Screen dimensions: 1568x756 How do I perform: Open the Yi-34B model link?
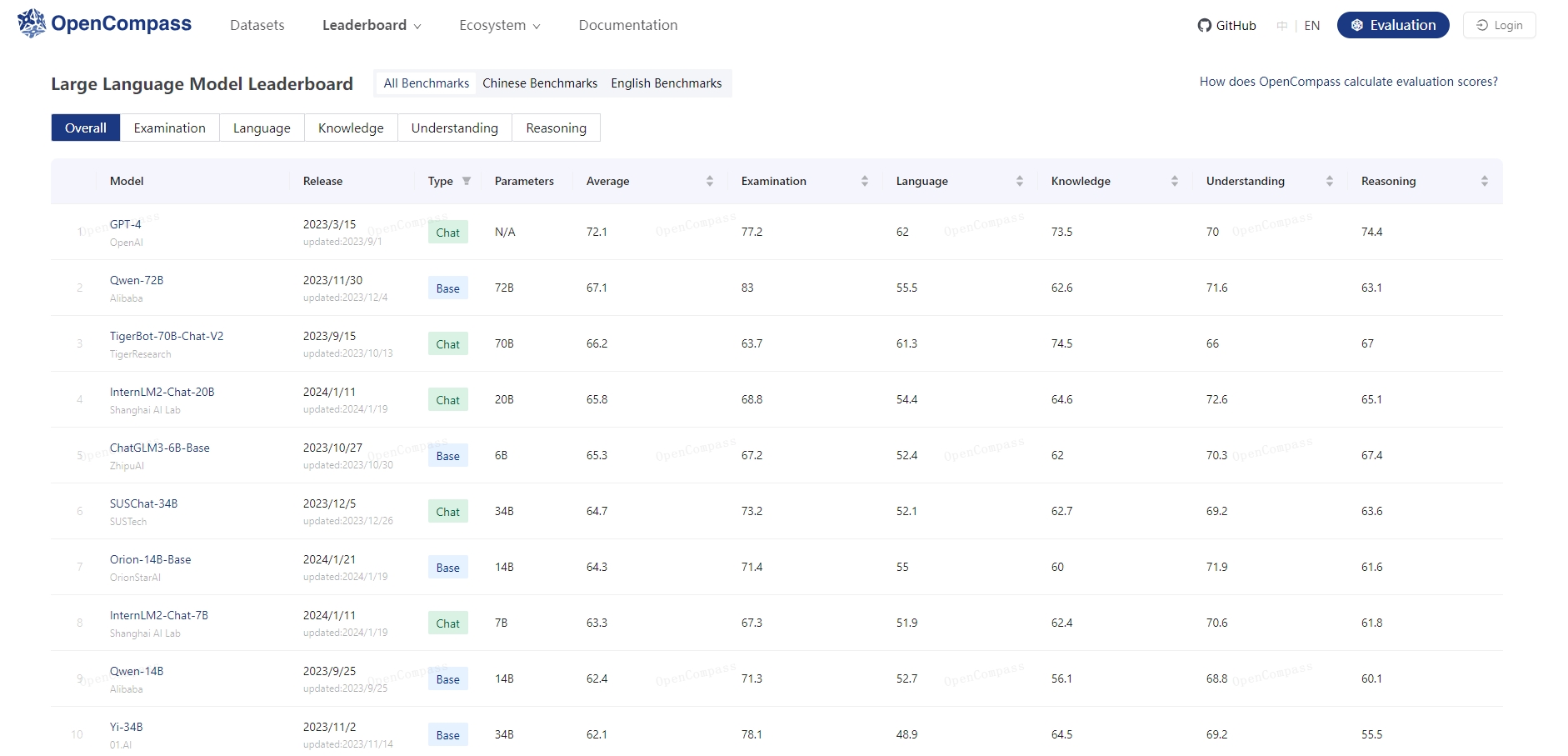click(x=127, y=727)
